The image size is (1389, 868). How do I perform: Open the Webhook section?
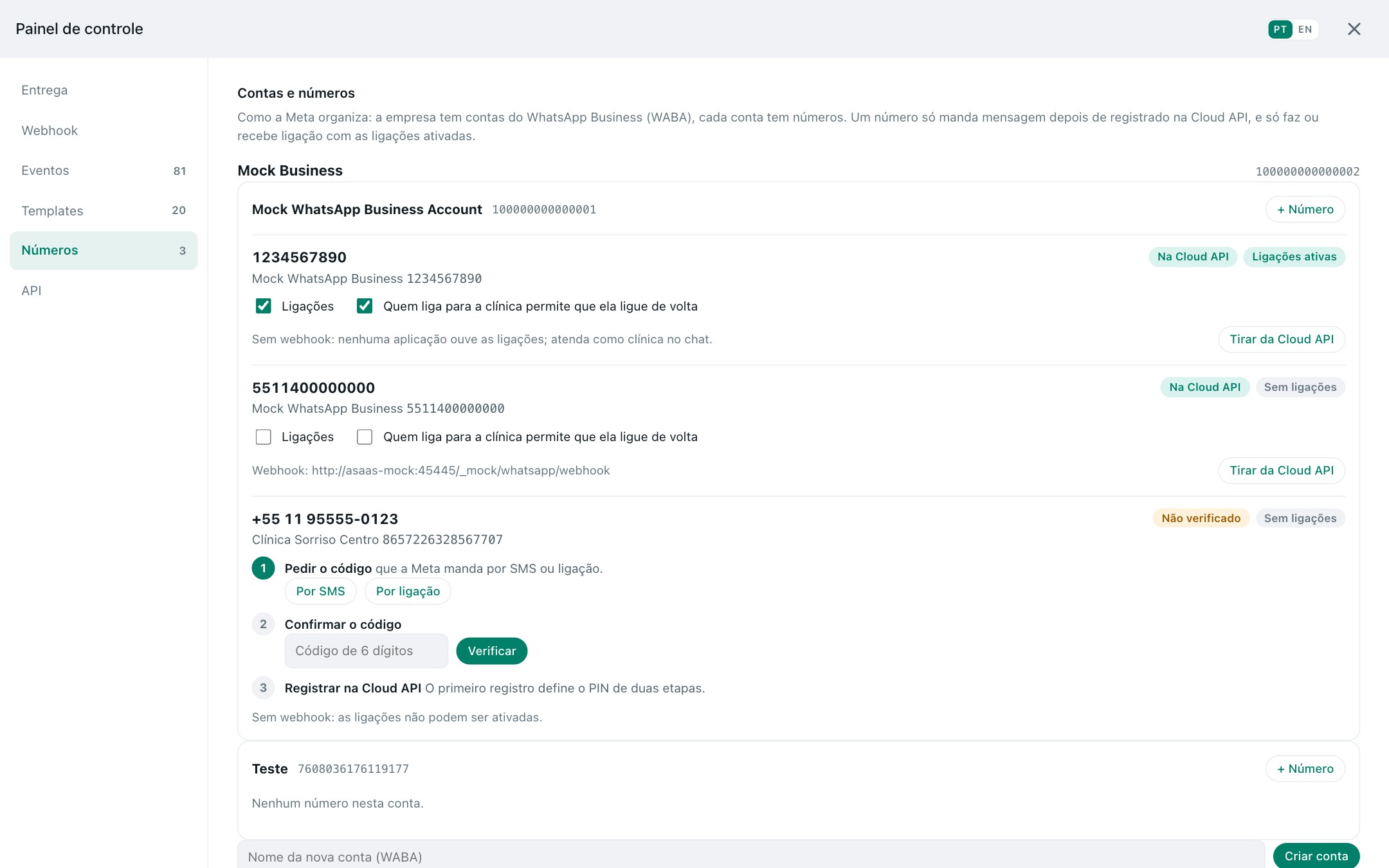click(x=104, y=131)
